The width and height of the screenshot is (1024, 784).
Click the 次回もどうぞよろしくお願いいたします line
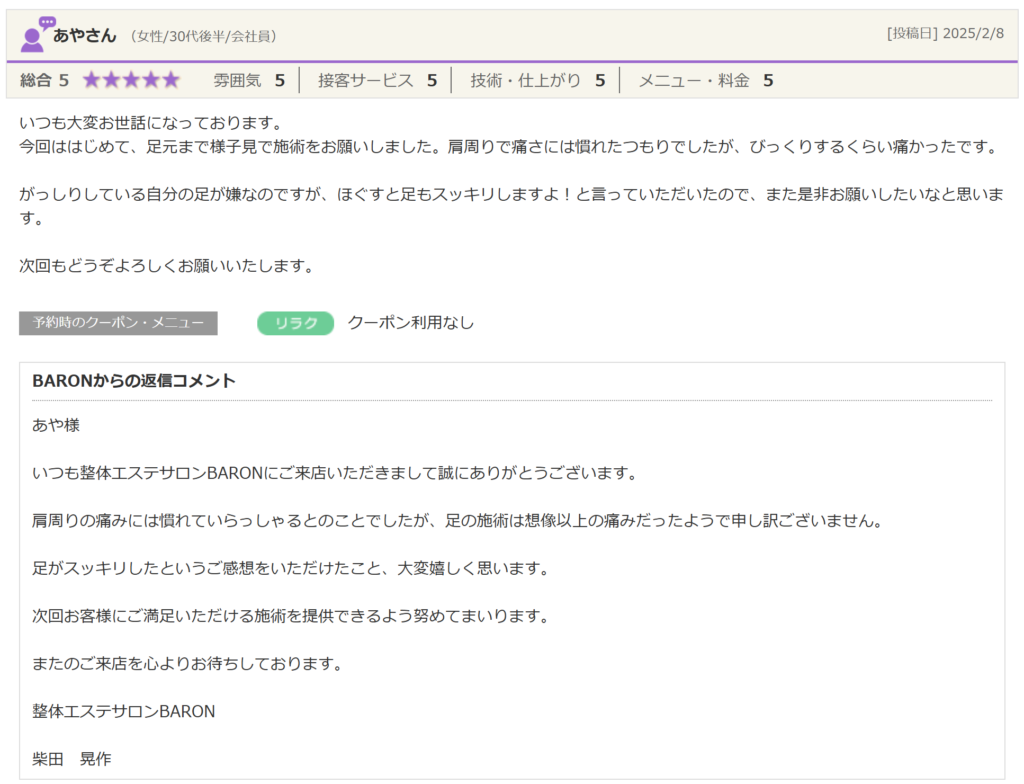167,266
